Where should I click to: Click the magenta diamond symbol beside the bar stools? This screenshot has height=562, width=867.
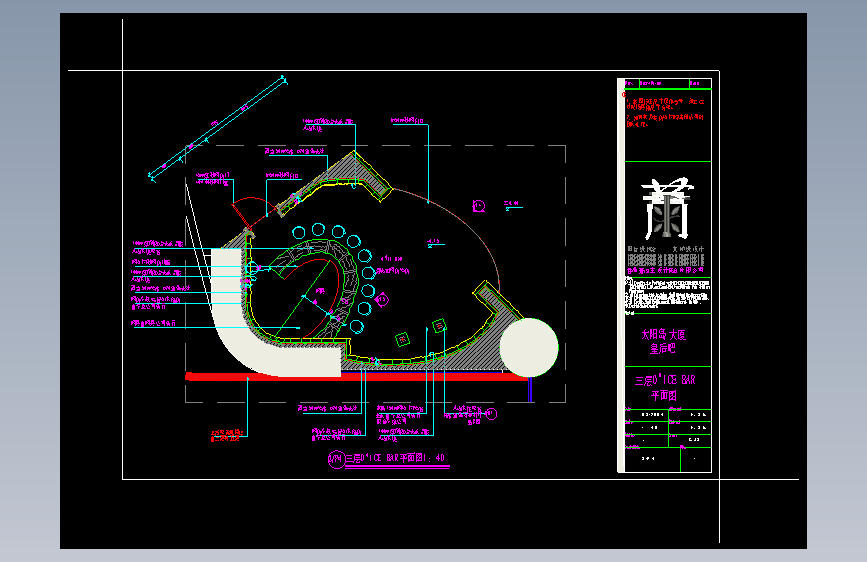coord(382,300)
